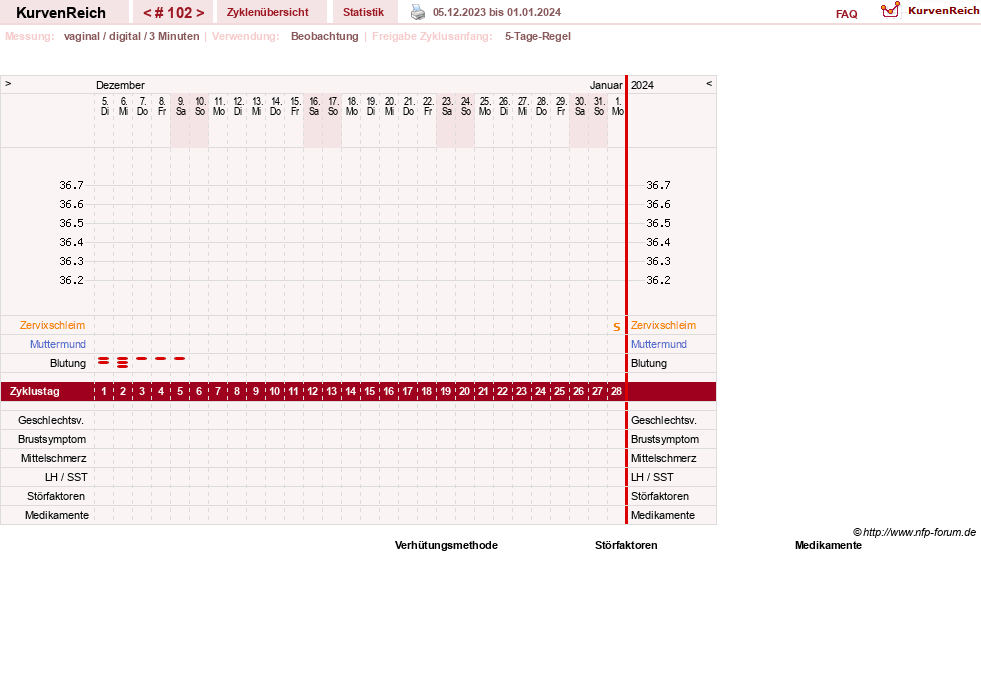Image resolution: width=981 pixels, height=684 pixels.
Task: Click the heavy bleeding mark on cycle day 1
Action: point(104,361)
